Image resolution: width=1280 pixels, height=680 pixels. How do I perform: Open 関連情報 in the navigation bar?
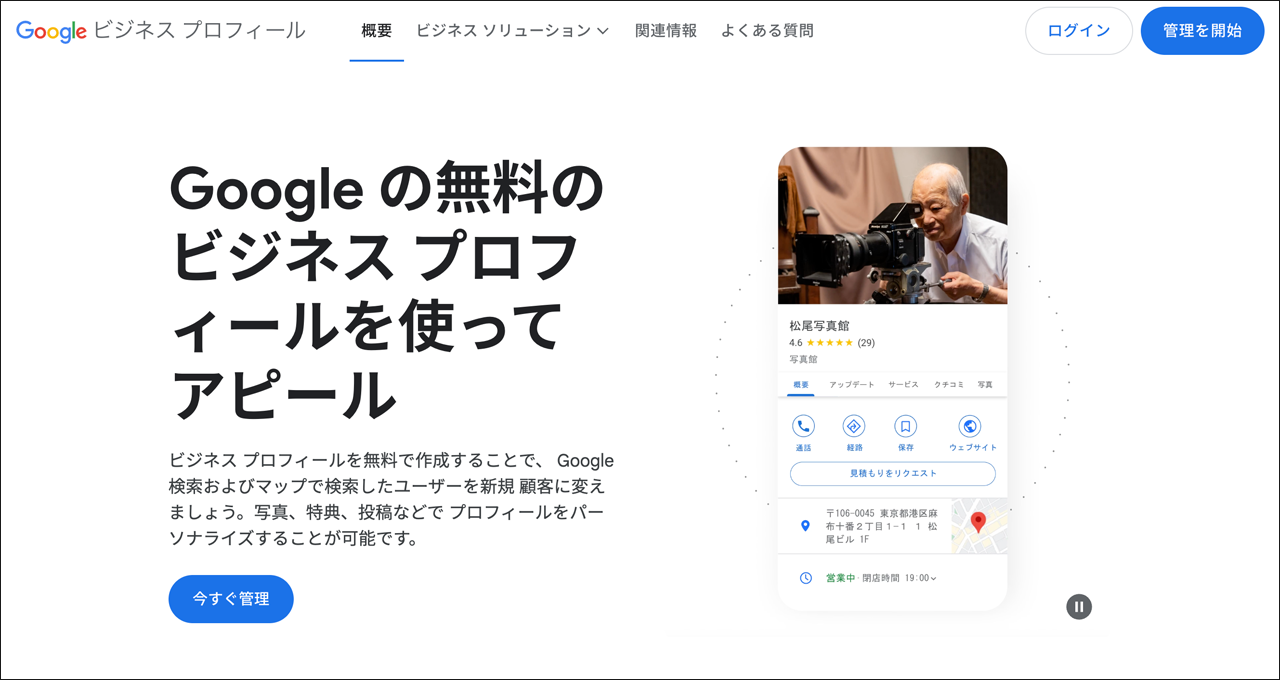tap(666, 31)
